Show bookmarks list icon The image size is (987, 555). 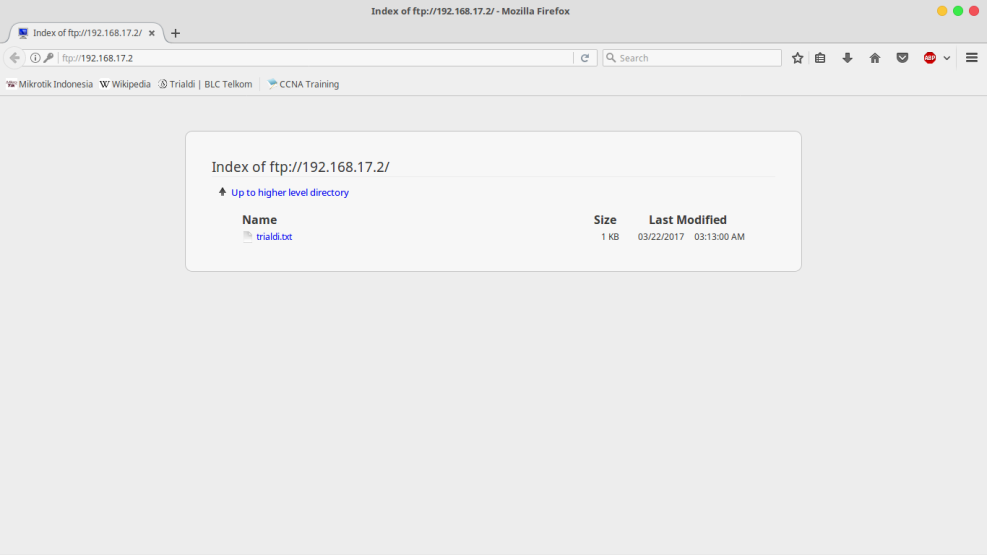pos(820,58)
